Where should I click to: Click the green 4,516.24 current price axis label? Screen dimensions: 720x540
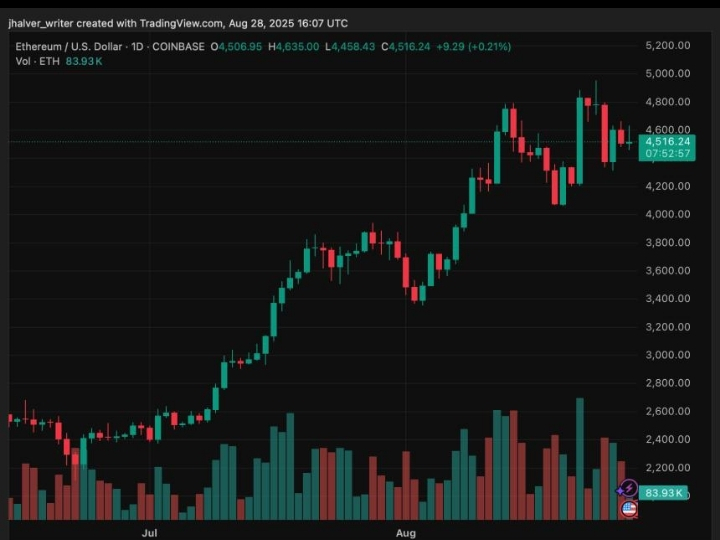pyautogui.click(x=668, y=141)
